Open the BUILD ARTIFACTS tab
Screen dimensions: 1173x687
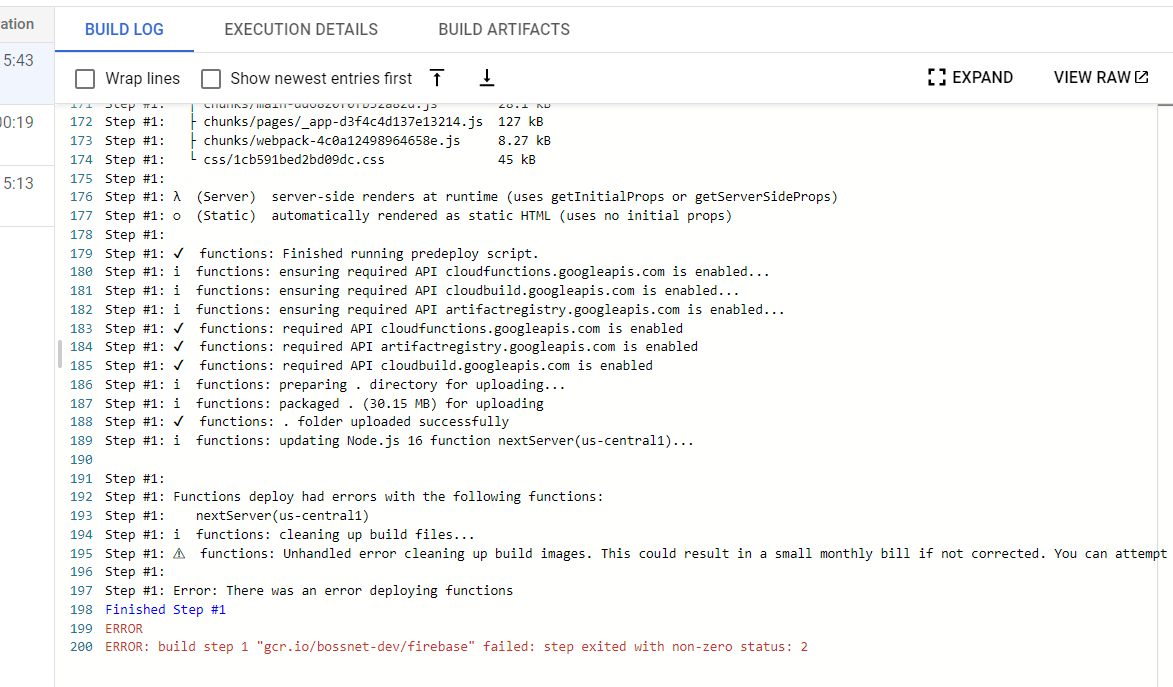[504, 29]
